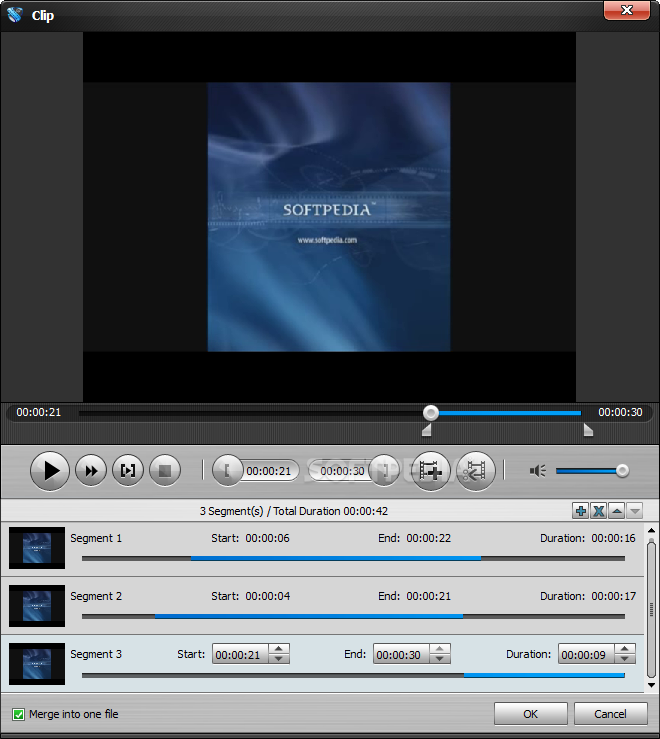660x739 pixels.
Task: Click Segment 3 range bar
Action: tap(353, 675)
